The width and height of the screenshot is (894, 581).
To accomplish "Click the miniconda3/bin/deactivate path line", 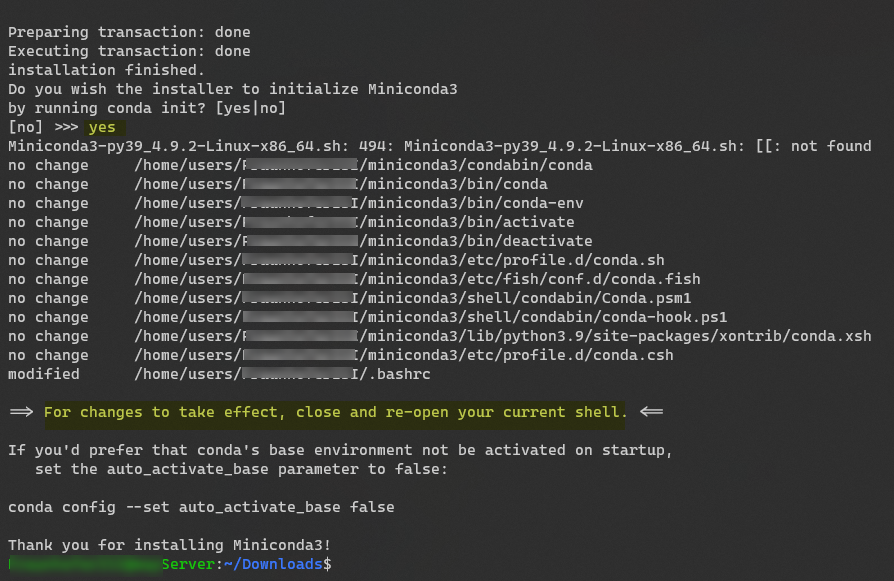I will pos(300,241).
